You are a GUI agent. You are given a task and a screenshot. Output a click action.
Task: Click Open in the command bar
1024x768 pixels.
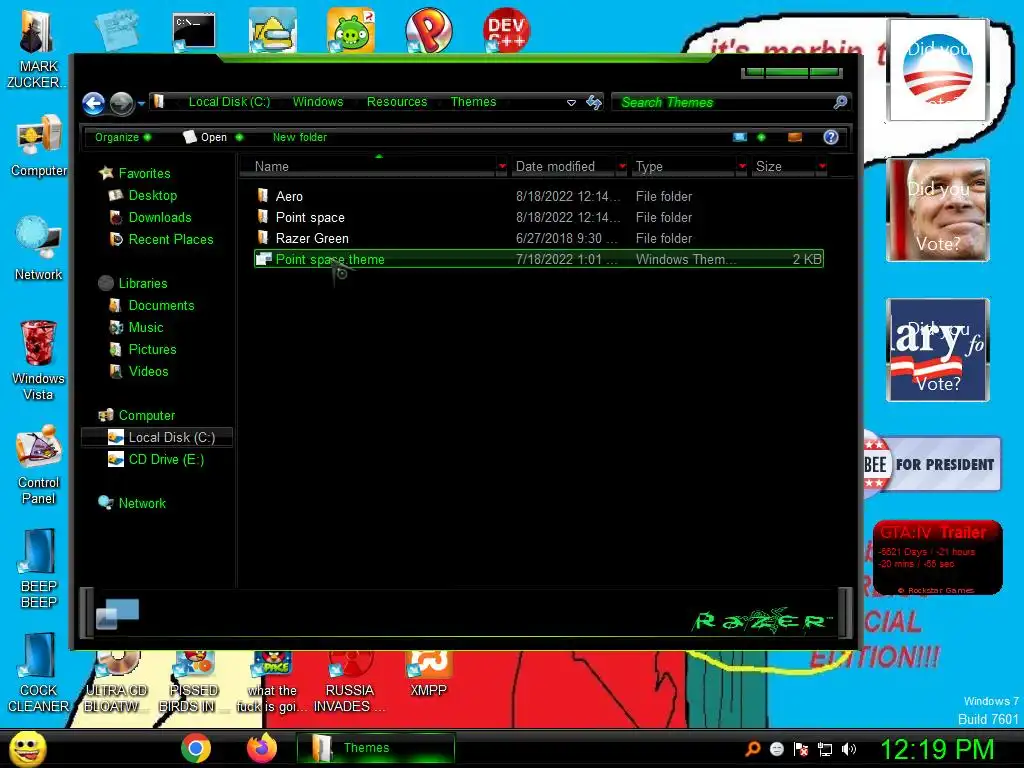coord(212,137)
